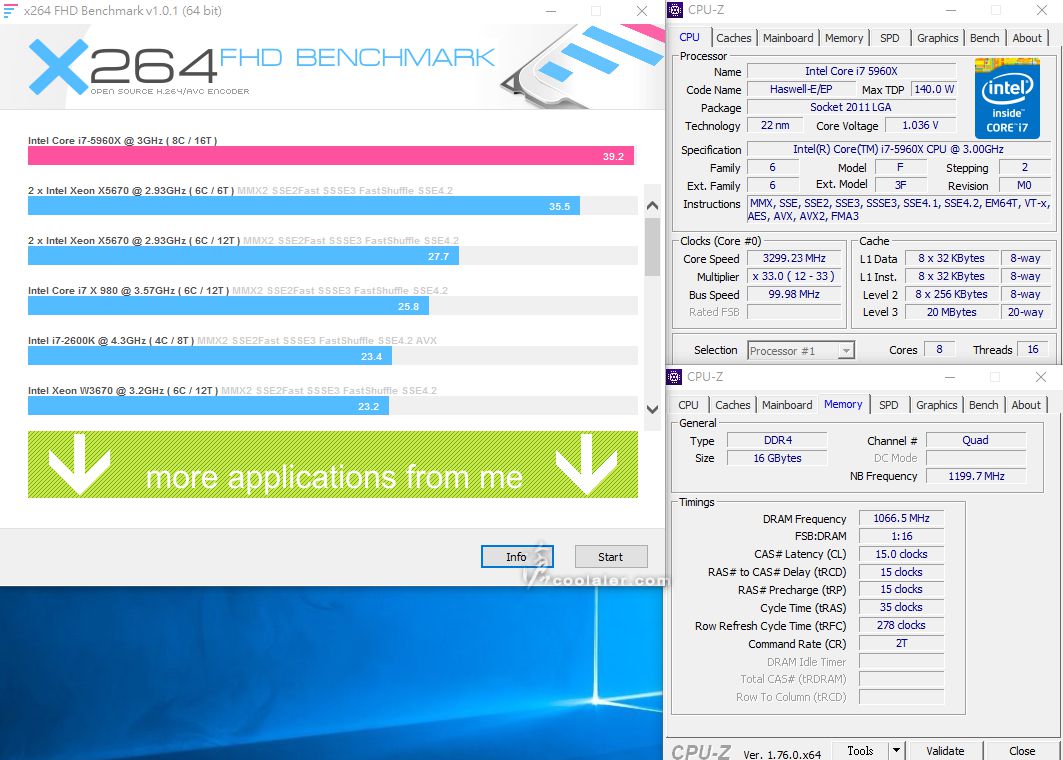Start the x264 benchmark

point(611,557)
